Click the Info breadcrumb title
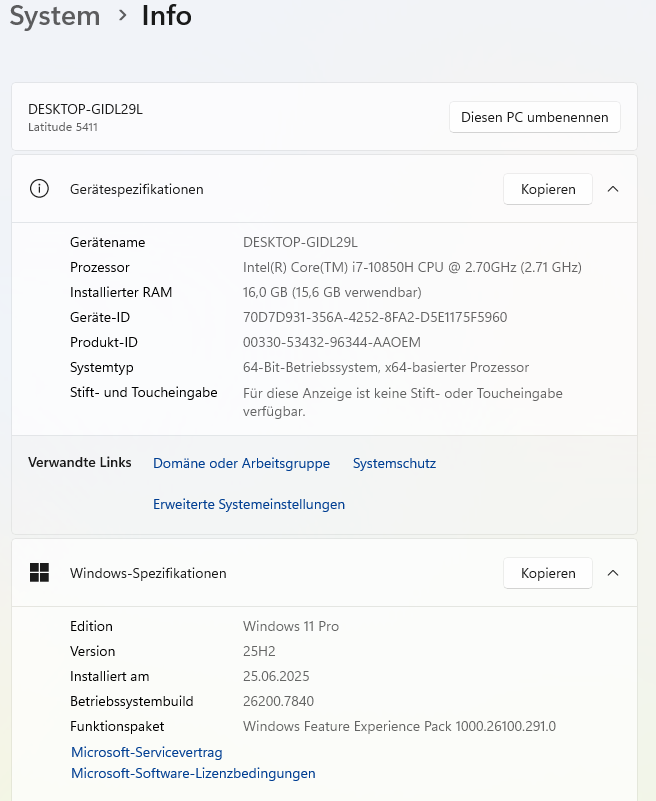Screen dimensions: 656x801 167,15
